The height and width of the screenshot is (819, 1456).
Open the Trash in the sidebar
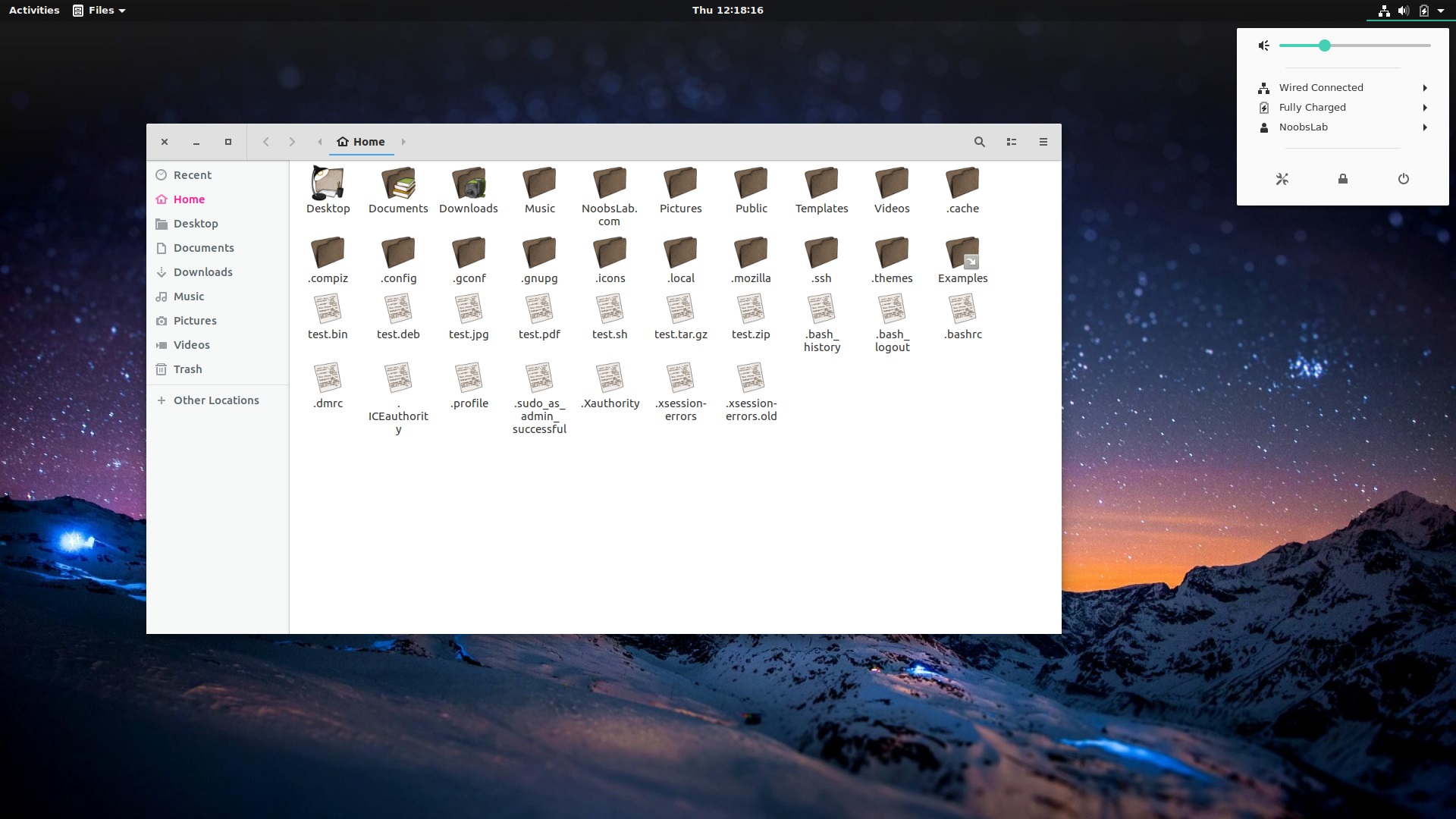click(x=188, y=369)
